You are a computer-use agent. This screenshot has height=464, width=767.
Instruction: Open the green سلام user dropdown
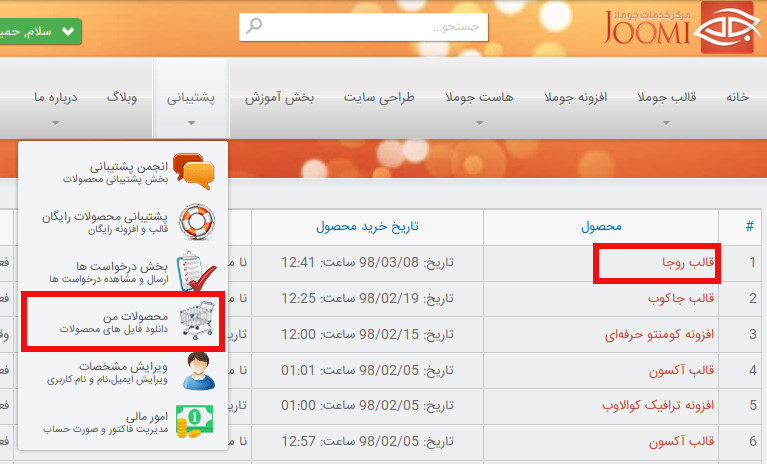tap(39, 31)
